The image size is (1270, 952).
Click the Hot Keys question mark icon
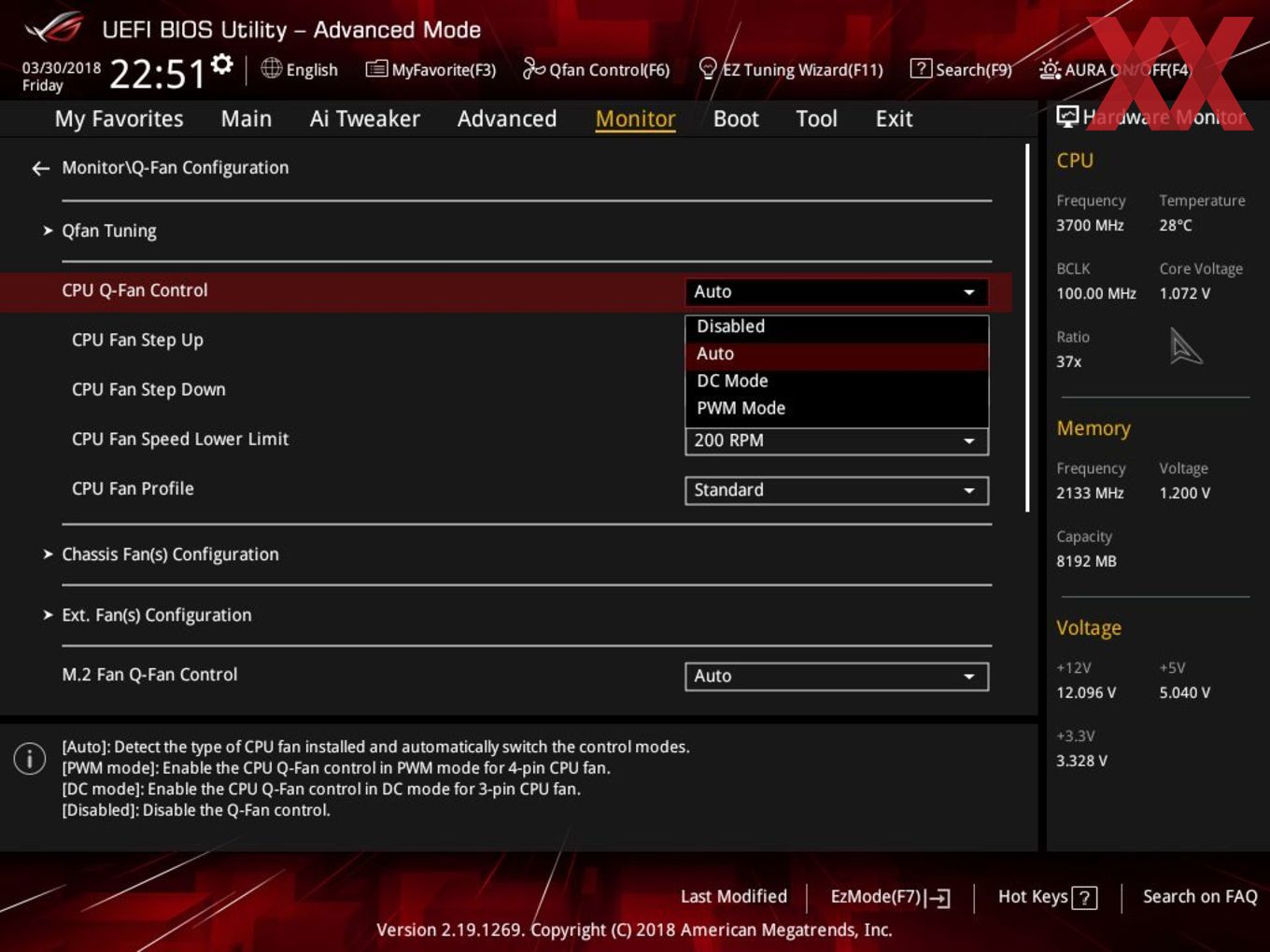point(1084,898)
